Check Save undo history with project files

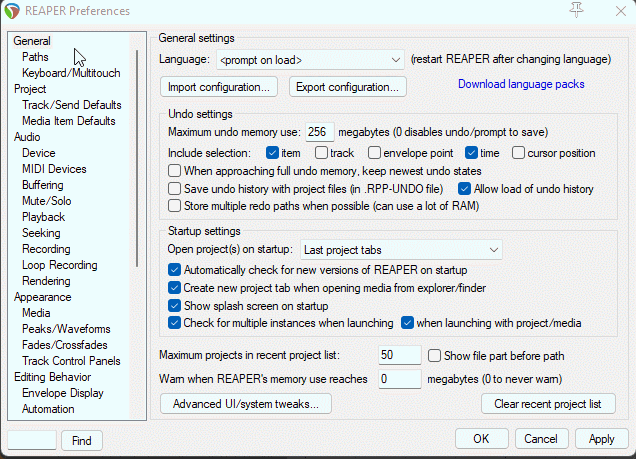click(174, 189)
